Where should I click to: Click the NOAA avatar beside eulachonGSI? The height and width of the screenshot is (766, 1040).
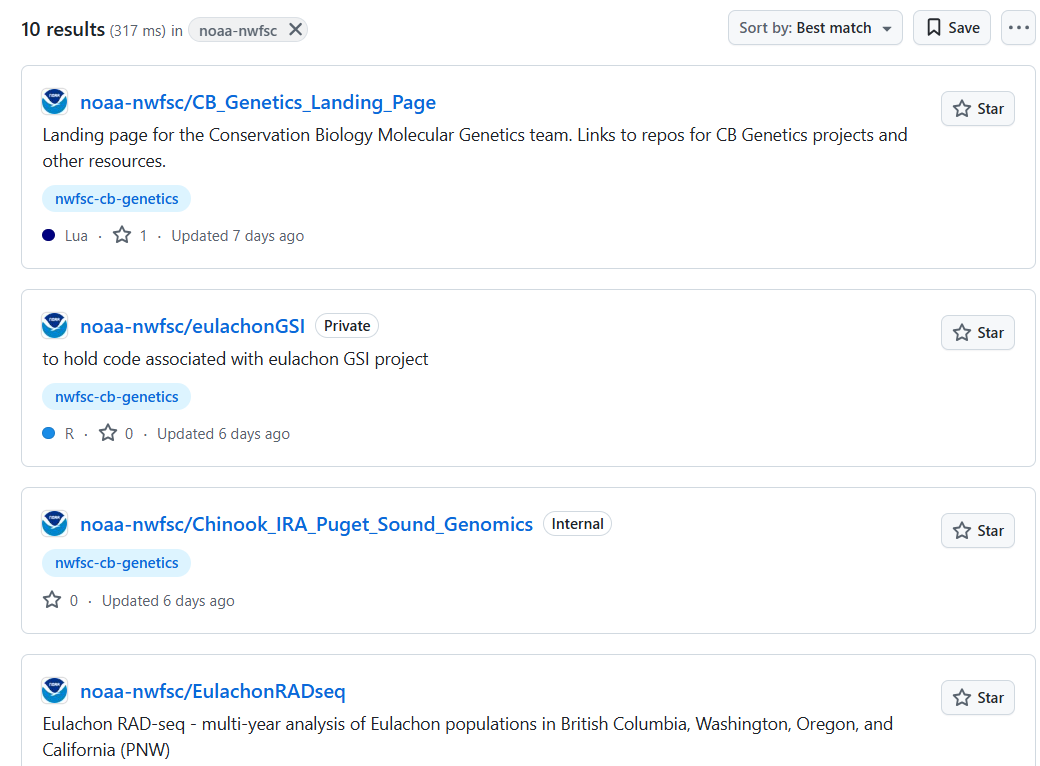54,326
